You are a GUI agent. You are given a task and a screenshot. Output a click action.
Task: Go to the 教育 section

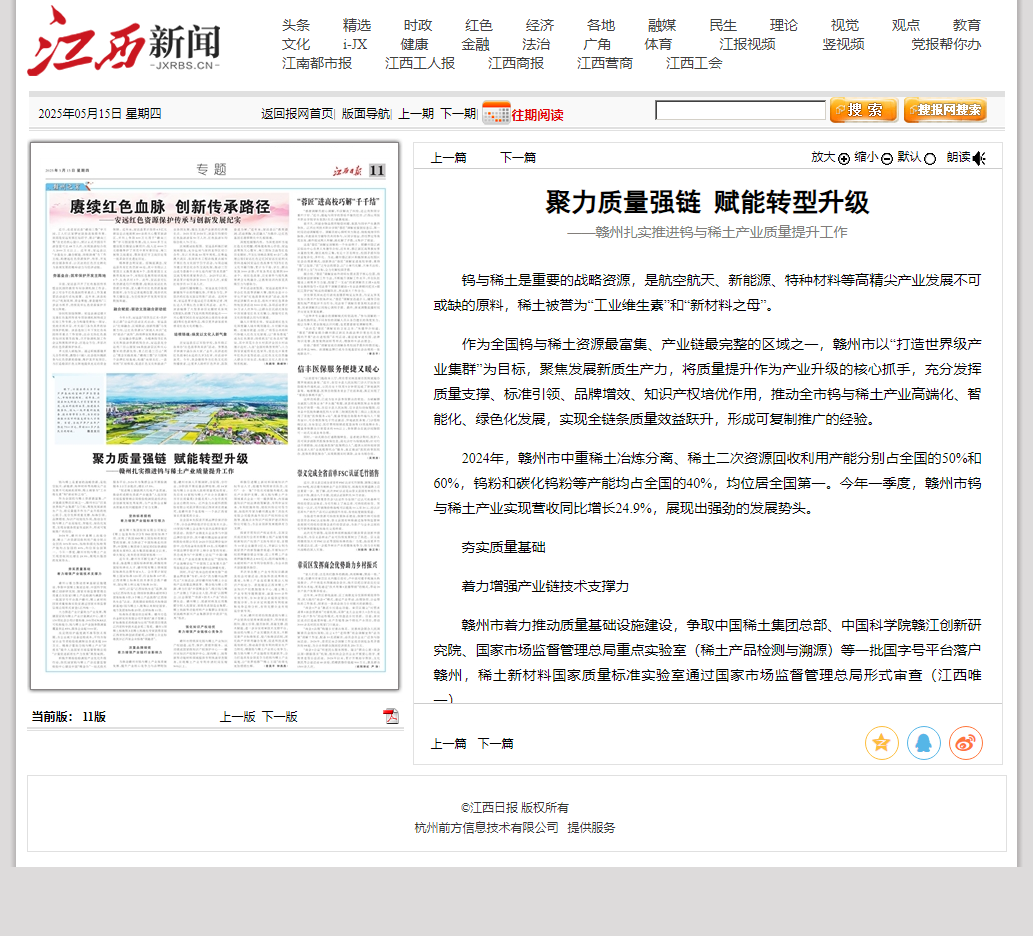click(x=967, y=26)
